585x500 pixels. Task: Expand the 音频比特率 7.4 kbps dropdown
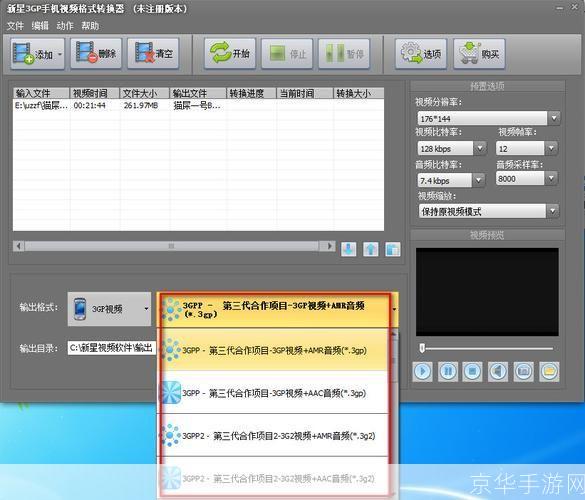coord(479,180)
